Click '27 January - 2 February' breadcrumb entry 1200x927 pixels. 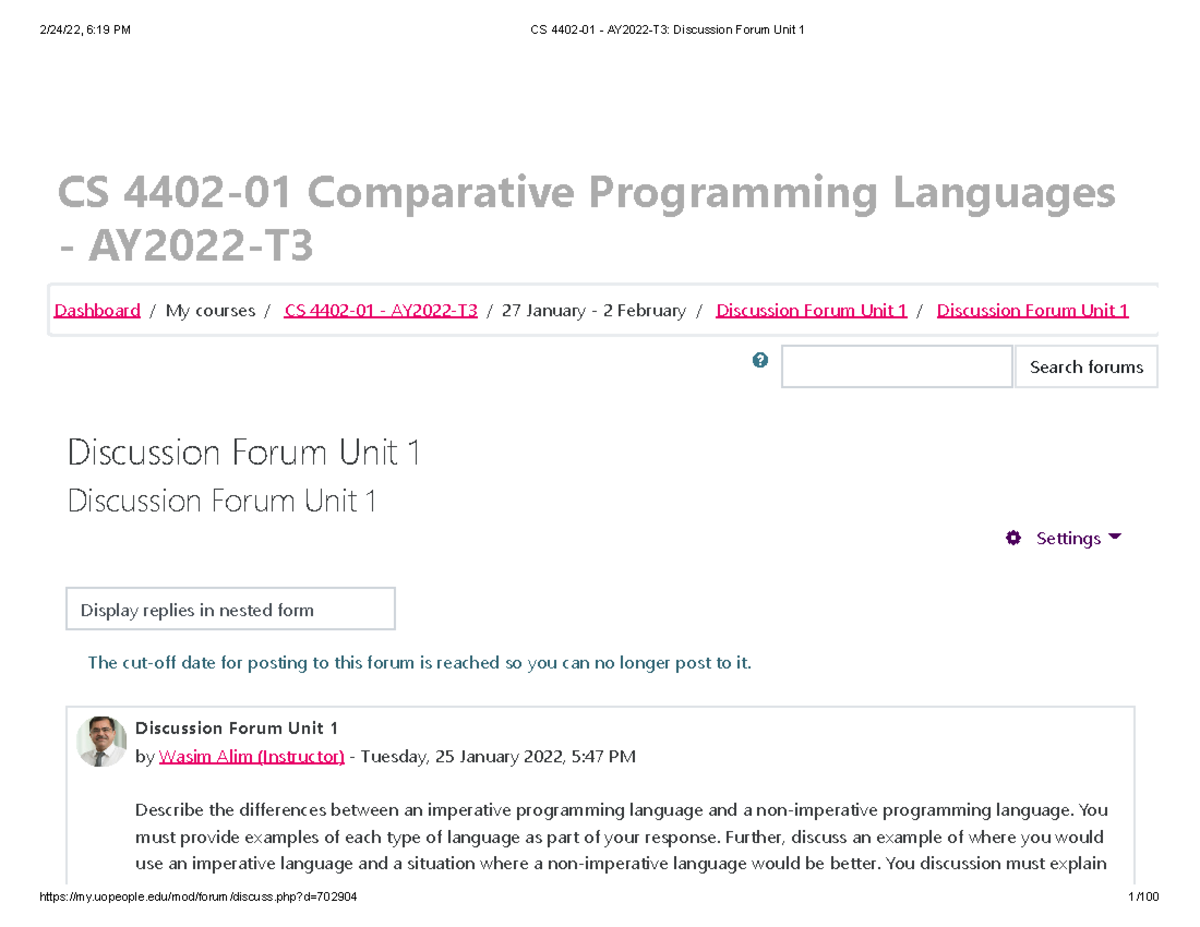592,310
